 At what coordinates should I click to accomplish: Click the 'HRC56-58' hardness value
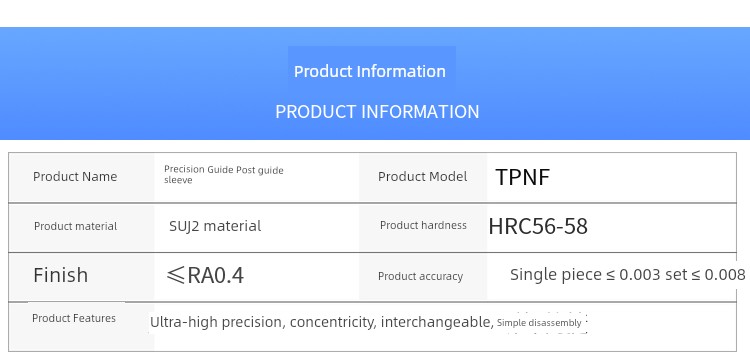click(538, 227)
